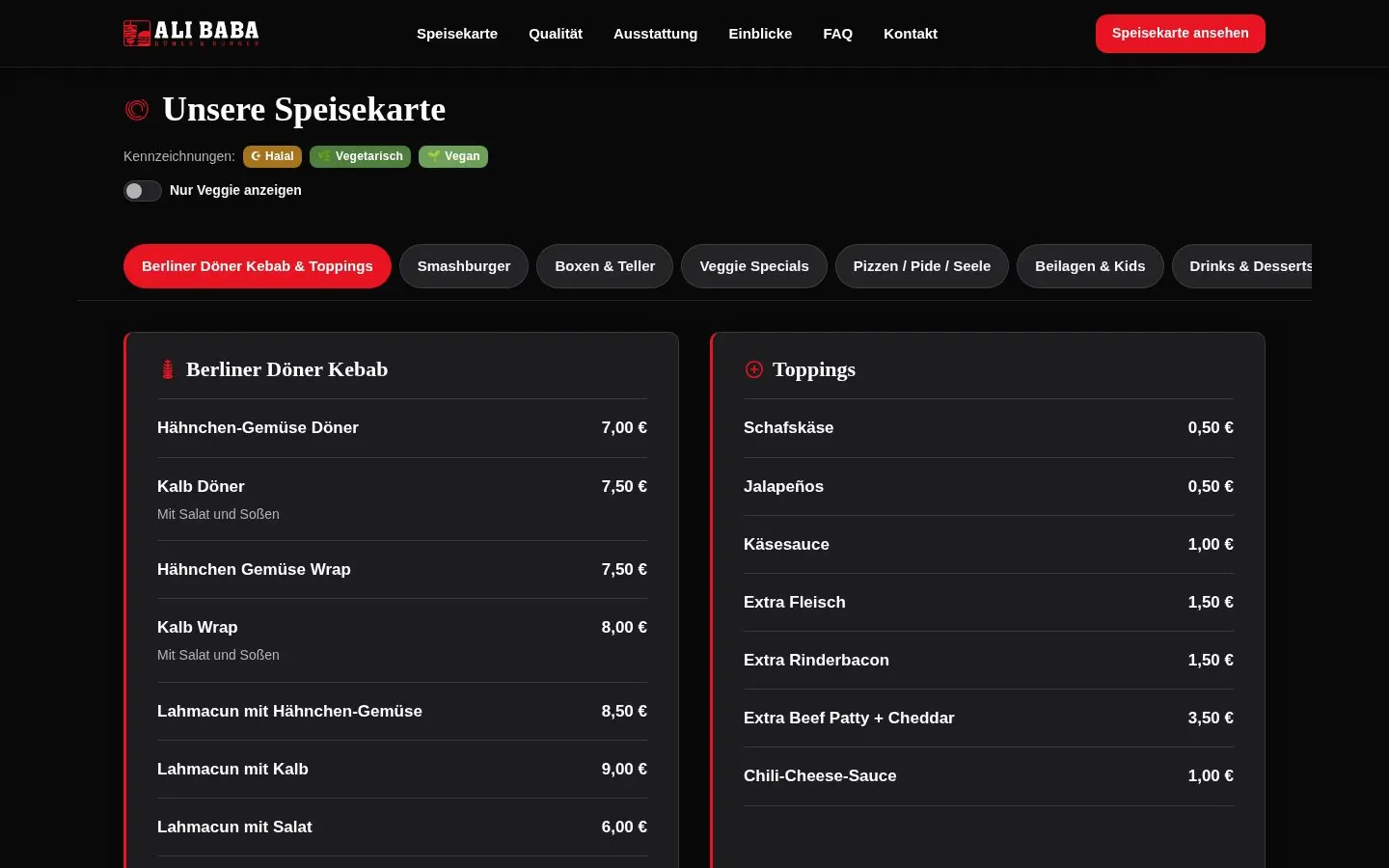
Task: Click the 3,50 € price
Action: (x=1211, y=719)
